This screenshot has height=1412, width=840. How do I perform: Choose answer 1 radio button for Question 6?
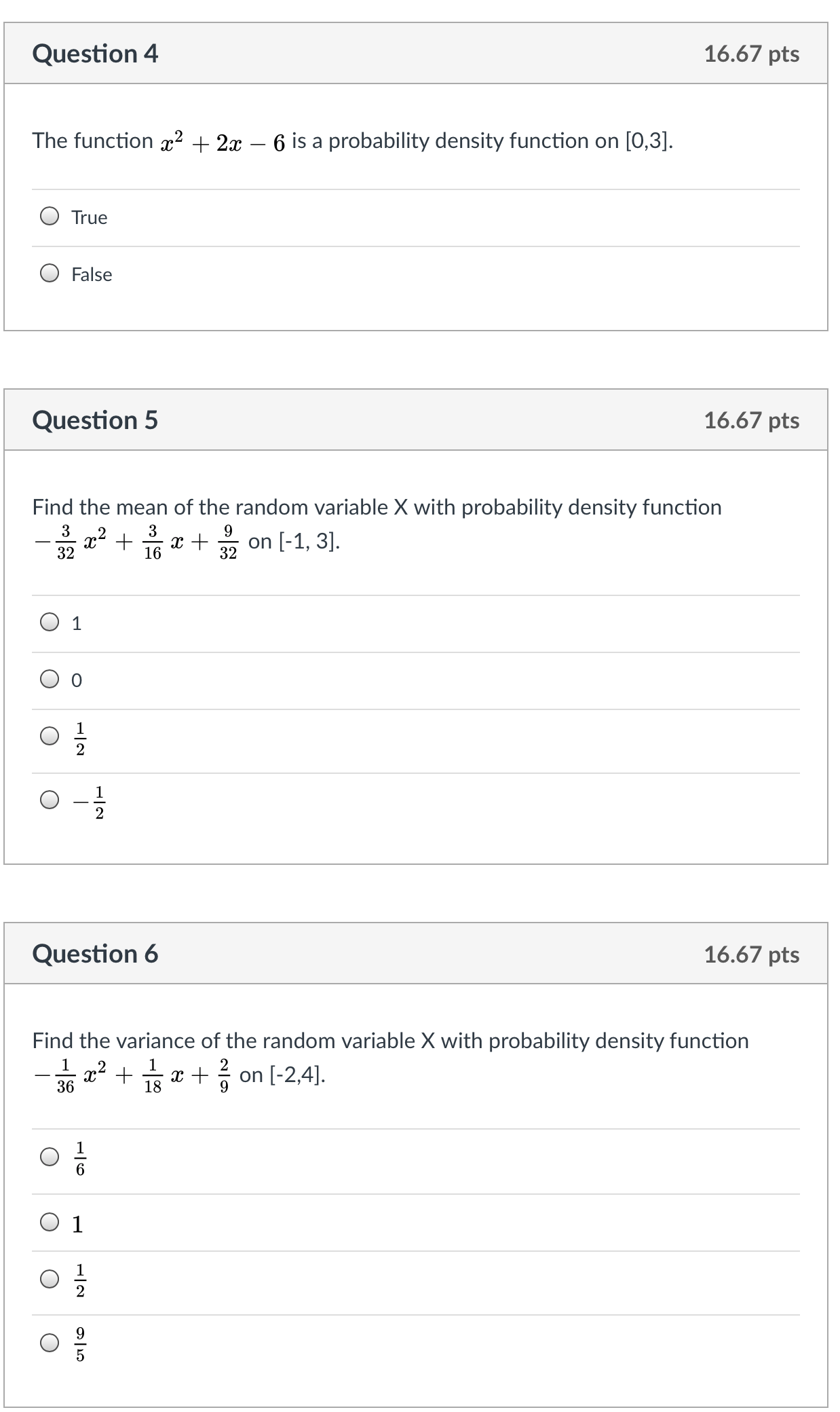(x=50, y=1223)
